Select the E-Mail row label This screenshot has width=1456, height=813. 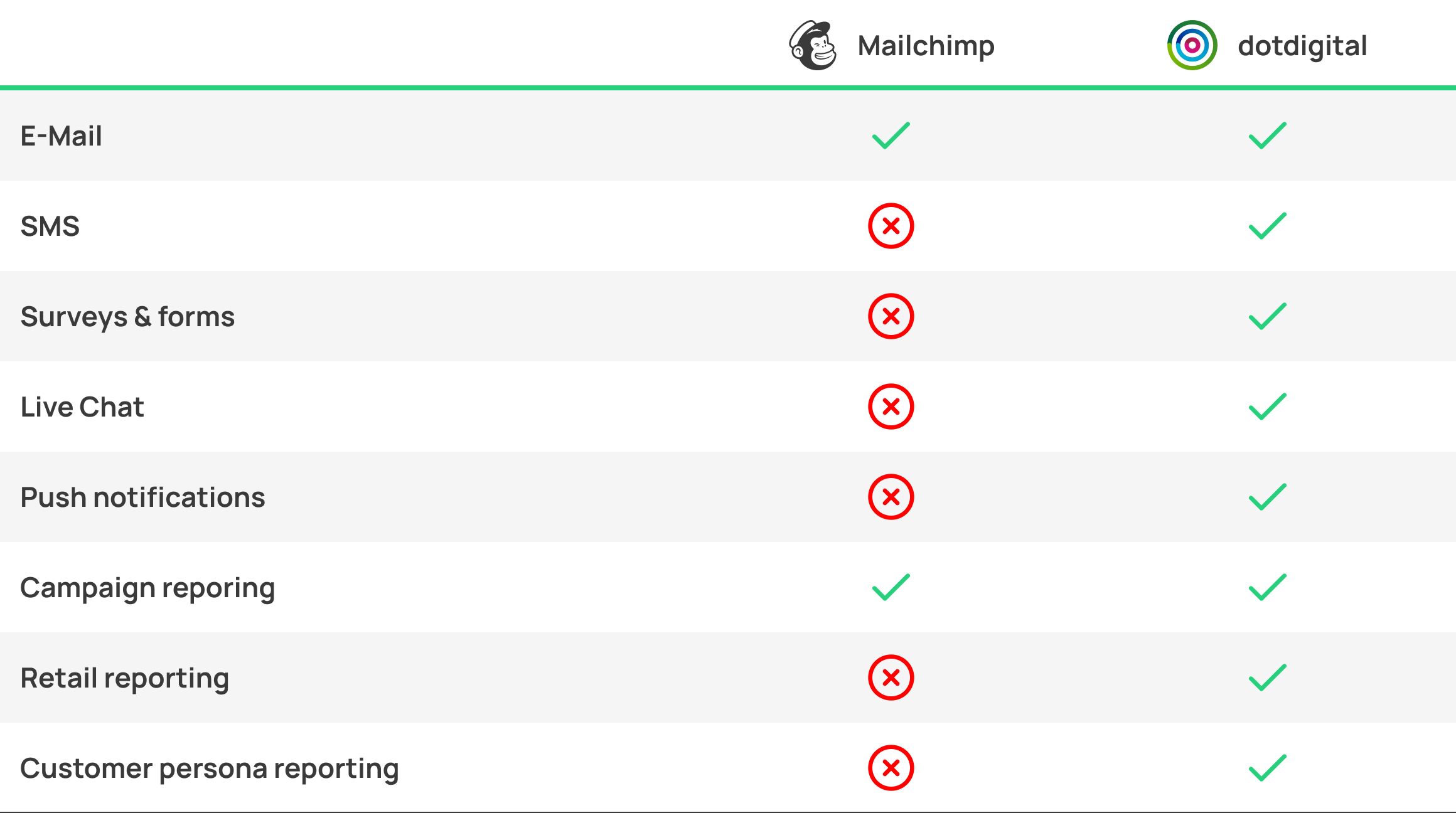tap(61, 136)
